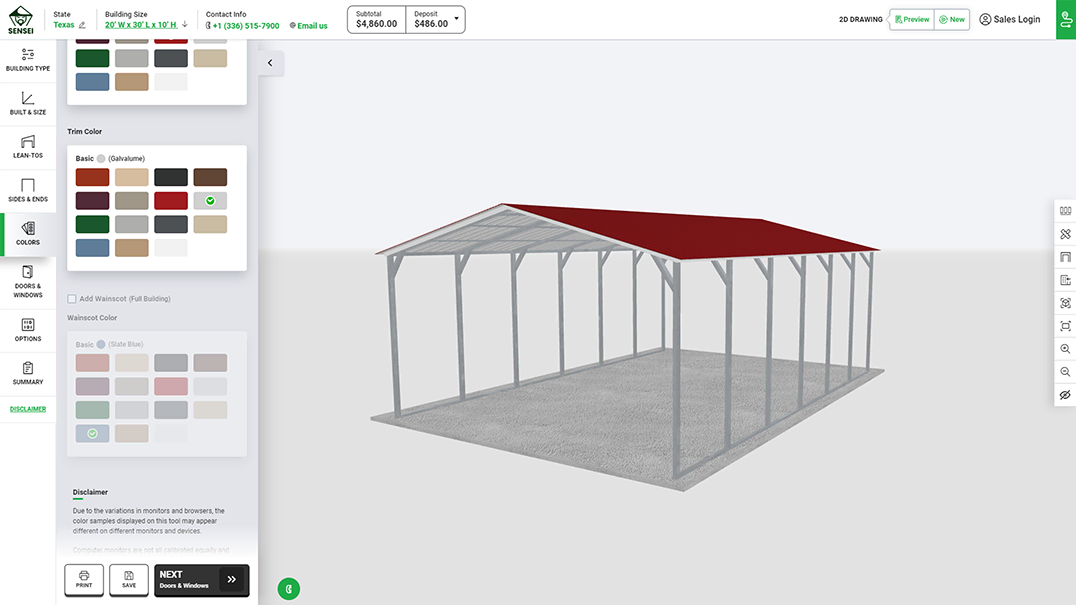Click the Save button
The width and height of the screenshot is (1076, 605).
coord(129,580)
